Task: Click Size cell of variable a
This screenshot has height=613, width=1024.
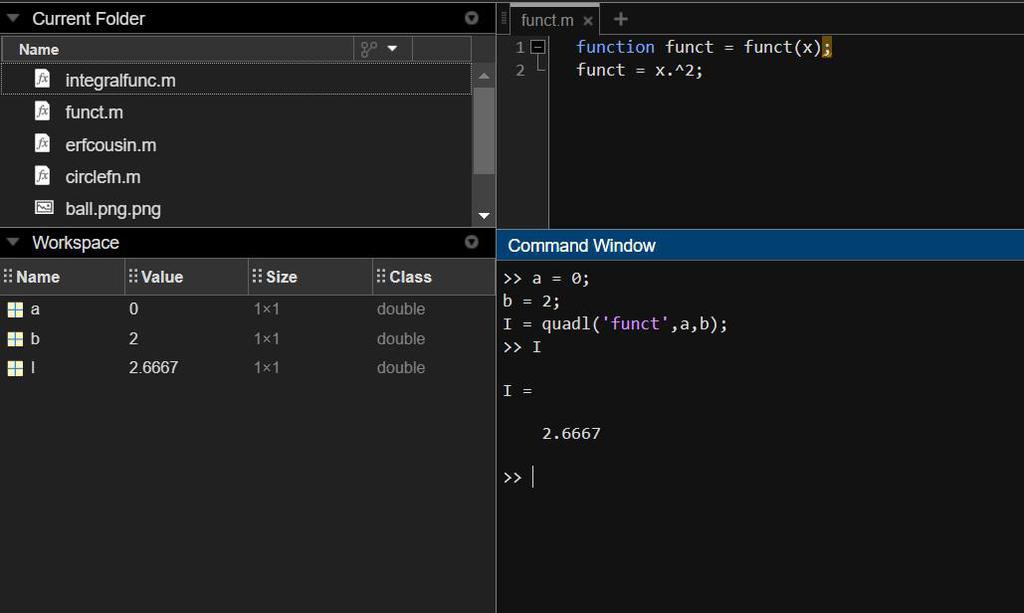Action: coord(266,309)
